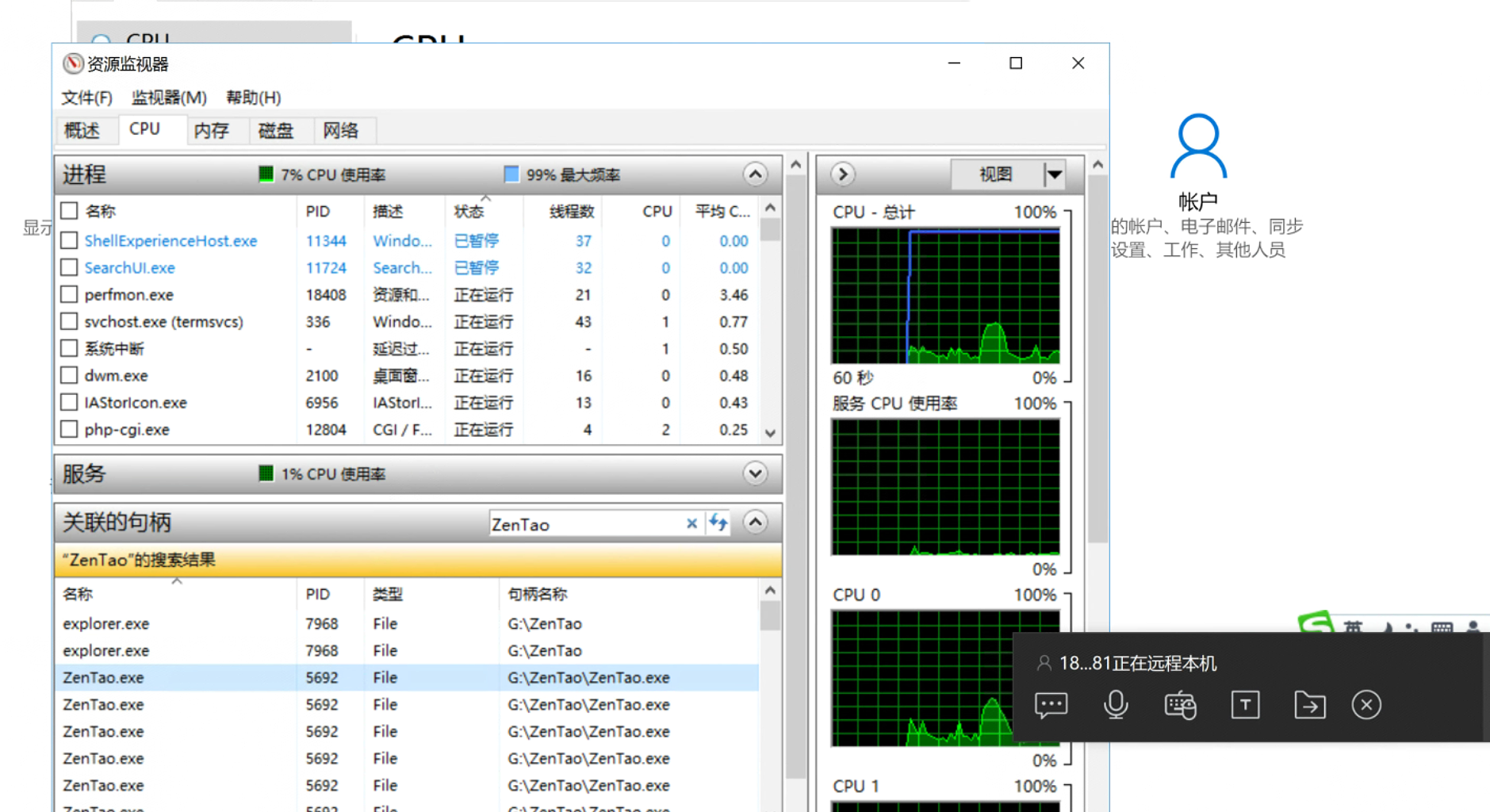The width and height of the screenshot is (1490, 812).
Task: Open the 帮助(H) menu
Action: tap(253, 98)
